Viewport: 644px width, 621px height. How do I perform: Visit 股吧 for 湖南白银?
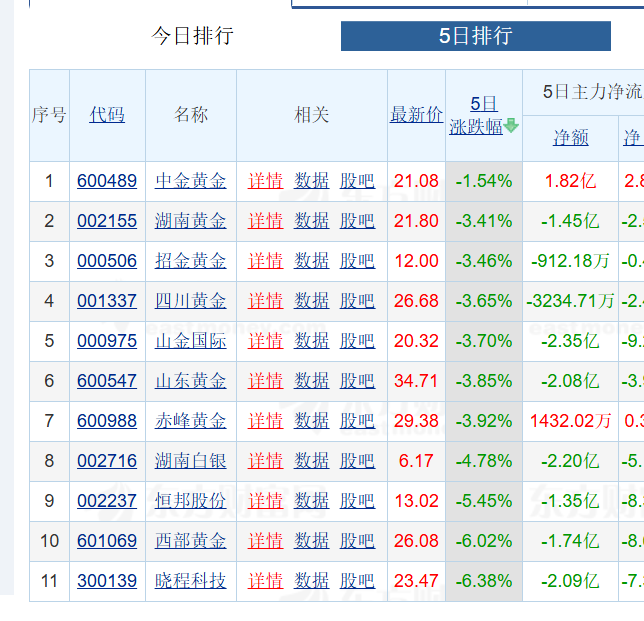point(357,461)
